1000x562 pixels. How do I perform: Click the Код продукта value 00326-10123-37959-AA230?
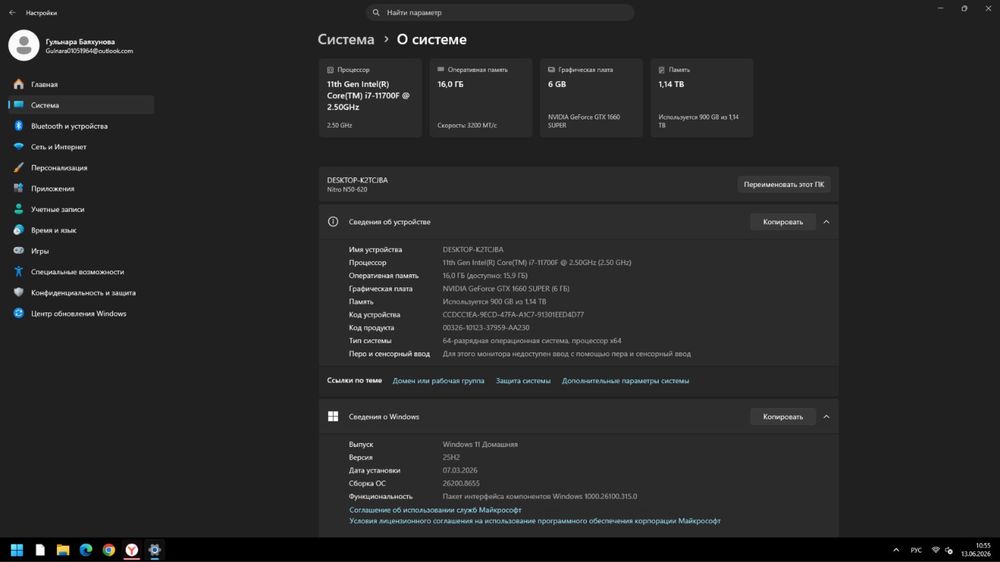coord(486,328)
